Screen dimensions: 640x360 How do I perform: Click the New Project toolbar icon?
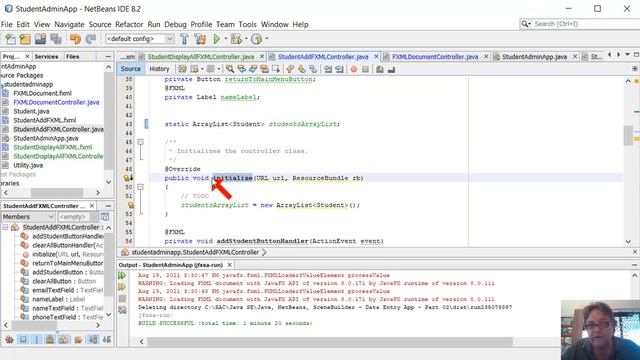pos(25,39)
